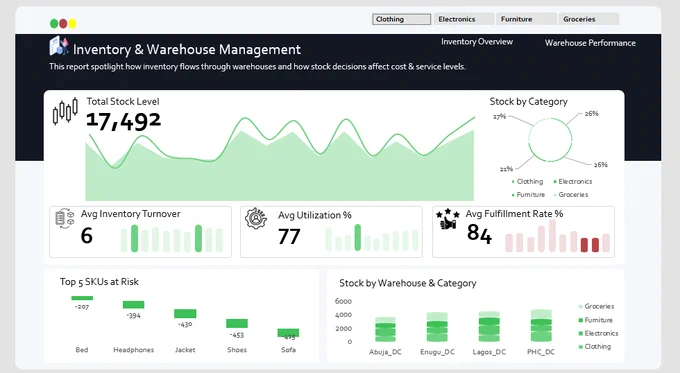Click the Shoes axis label

click(x=237, y=350)
